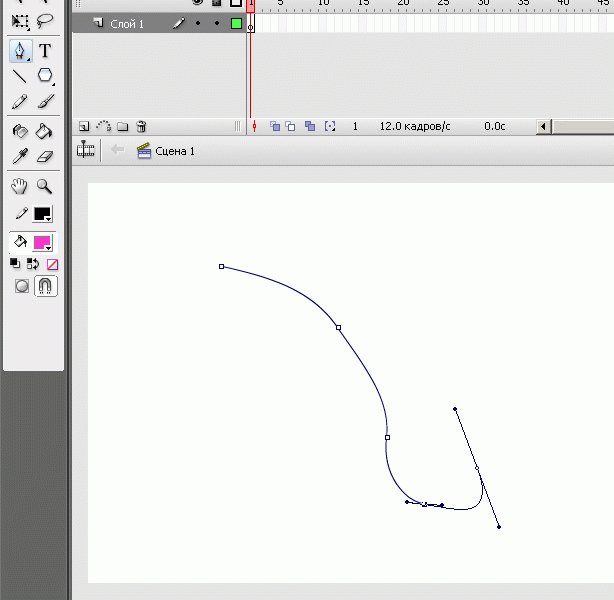Select the Brush tool
Image resolution: width=614 pixels, height=600 pixels.
pos(45,101)
